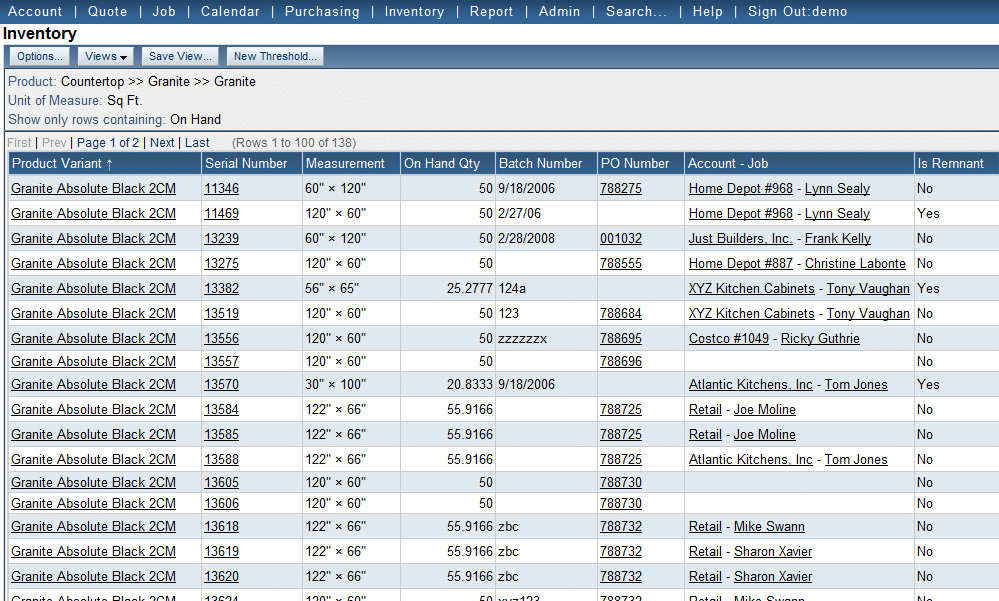Click the Options button
999x601 pixels.
click(40, 57)
